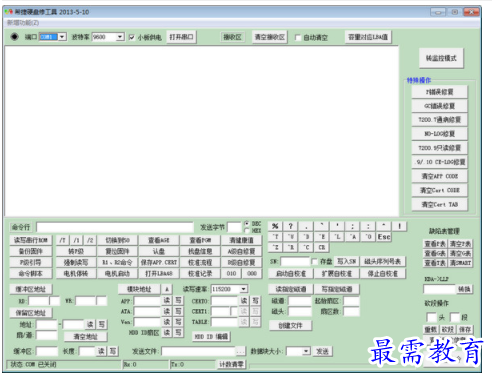The height and width of the screenshot is (383, 492).
Task: Send the Esc key button
Action: coord(384,237)
